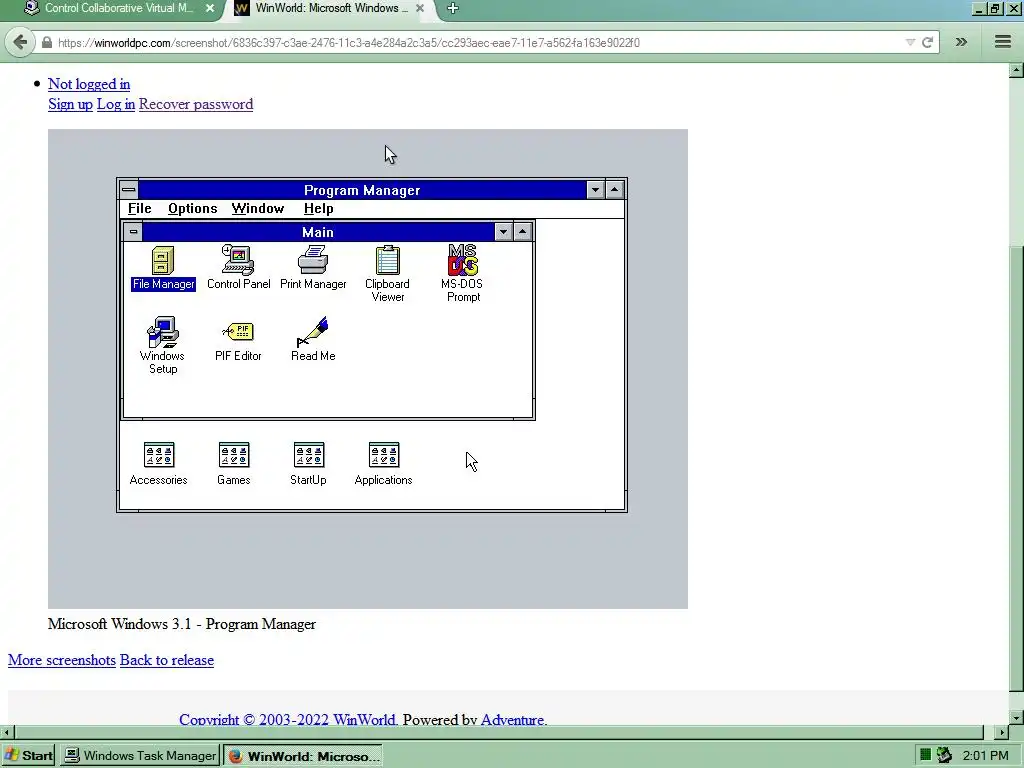Open Program Manager's File menu
This screenshot has width=1024, height=768.
coord(139,208)
